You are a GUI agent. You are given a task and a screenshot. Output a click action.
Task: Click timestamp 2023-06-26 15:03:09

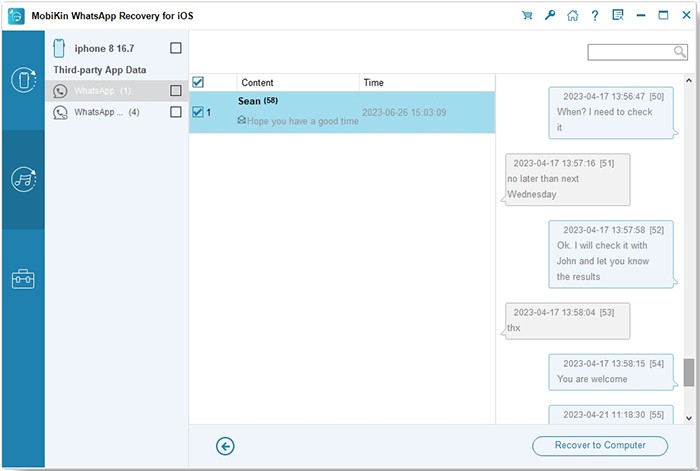[x=404, y=113]
